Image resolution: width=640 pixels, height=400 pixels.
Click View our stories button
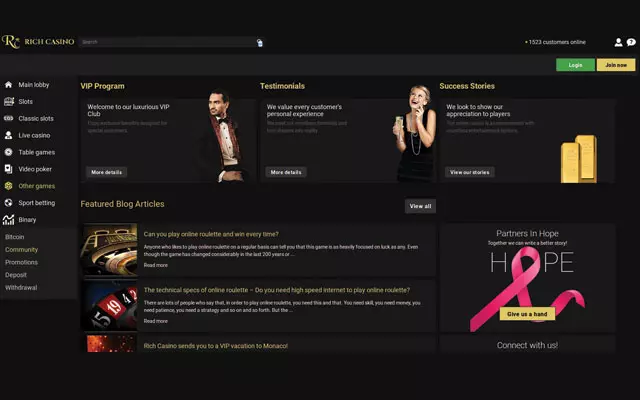pyautogui.click(x=469, y=172)
